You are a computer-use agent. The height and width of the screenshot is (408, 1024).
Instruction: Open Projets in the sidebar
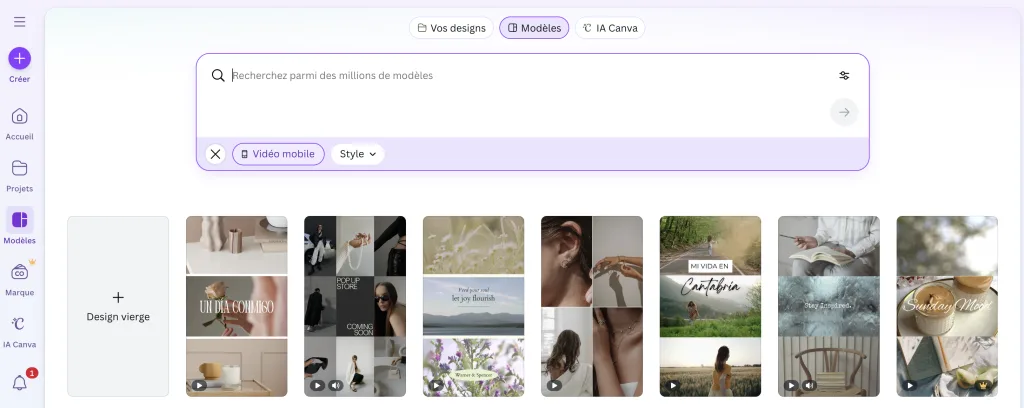click(20, 176)
